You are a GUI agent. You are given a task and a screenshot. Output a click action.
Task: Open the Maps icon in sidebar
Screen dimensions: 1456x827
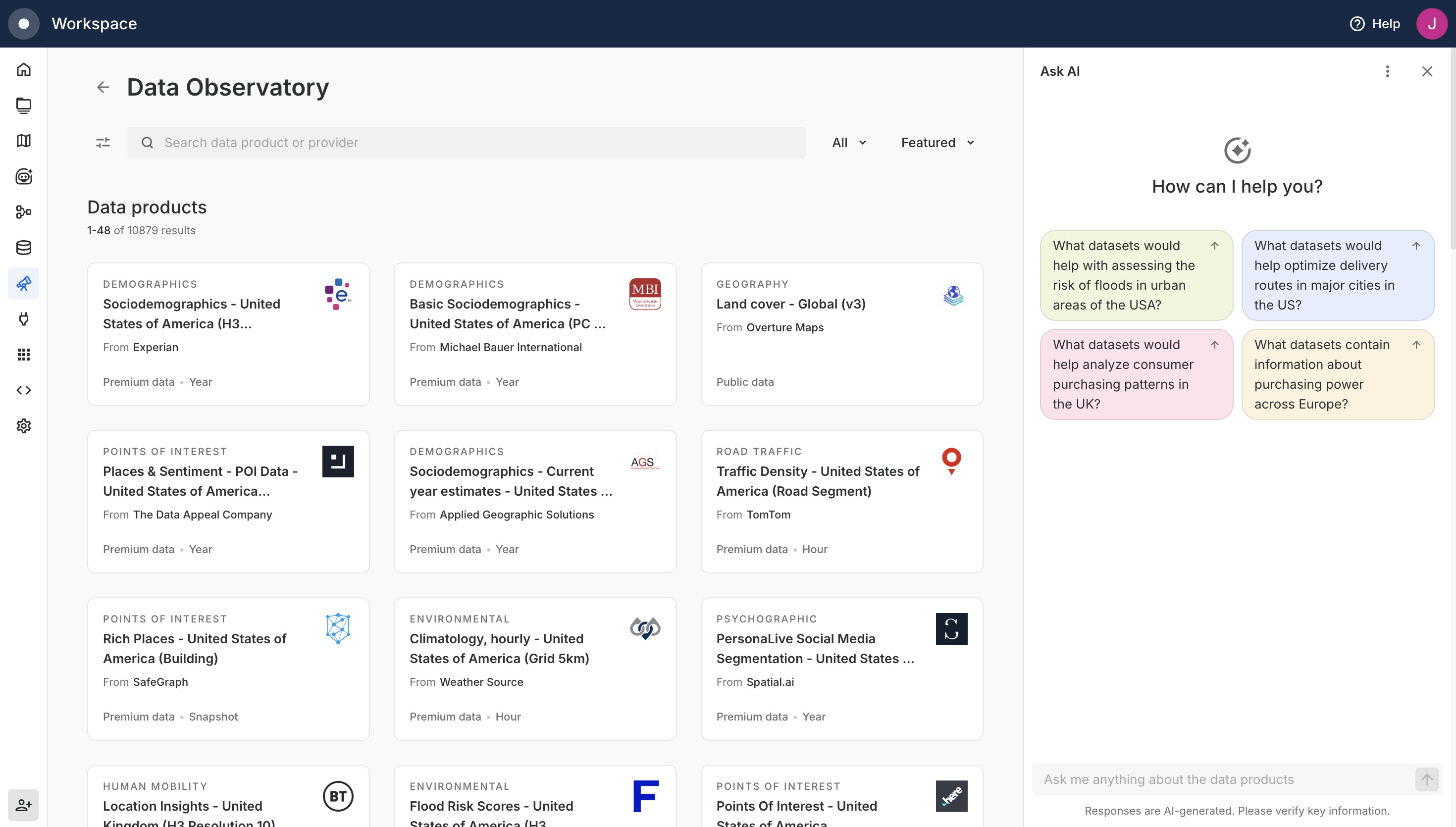[23, 141]
